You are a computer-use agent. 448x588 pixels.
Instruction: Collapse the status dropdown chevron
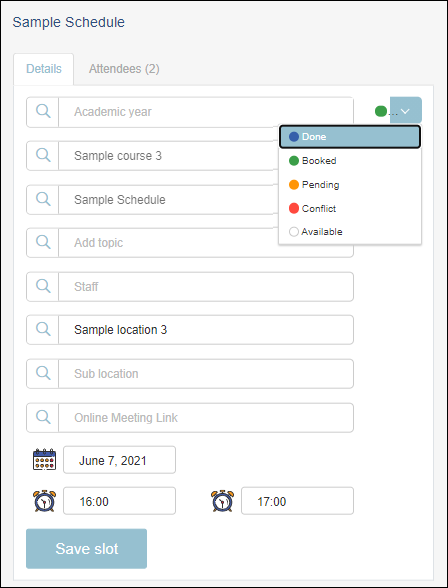[x=406, y=110]
